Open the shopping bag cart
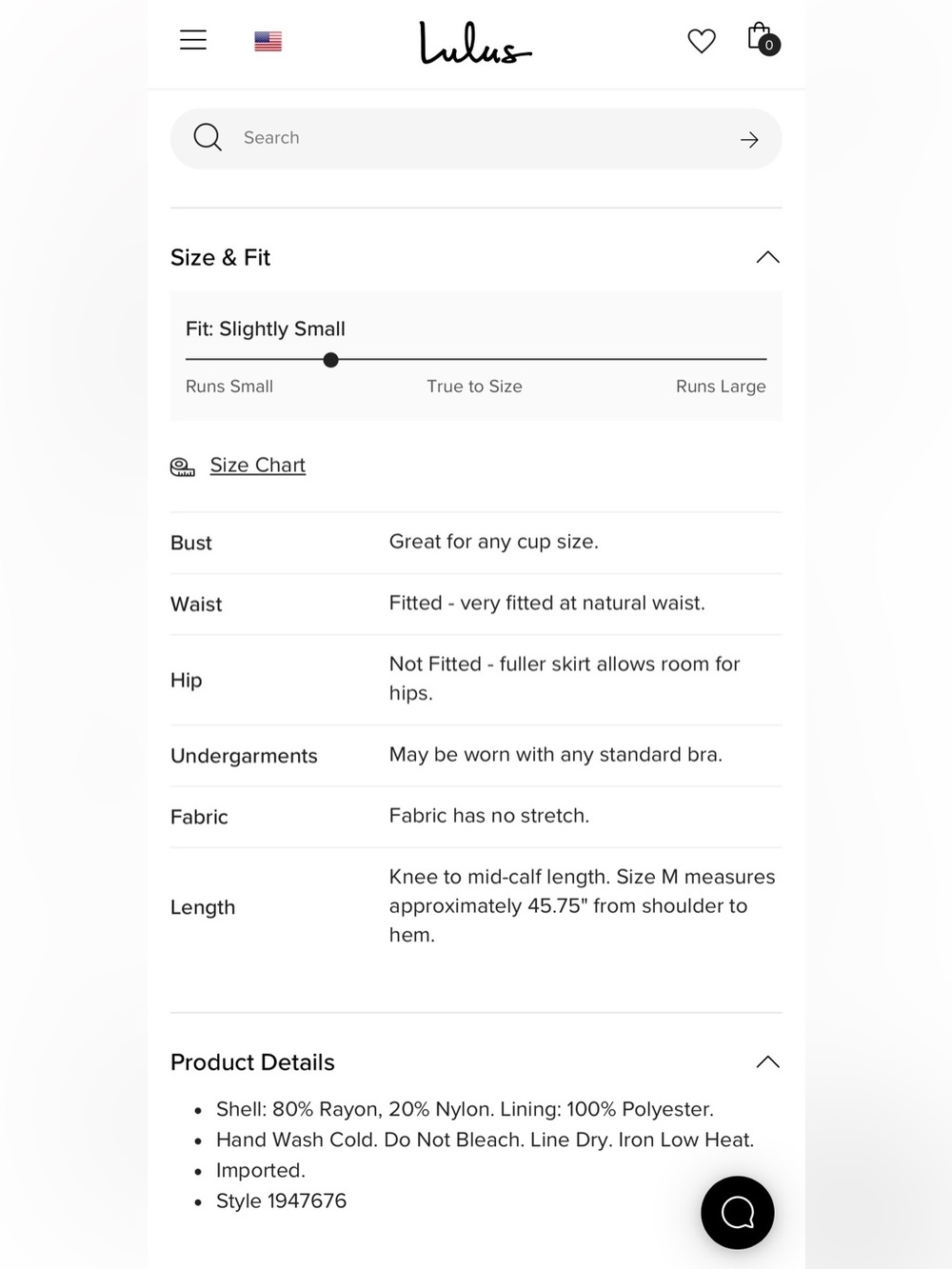 pyautogui.click(x=763, y=39)
